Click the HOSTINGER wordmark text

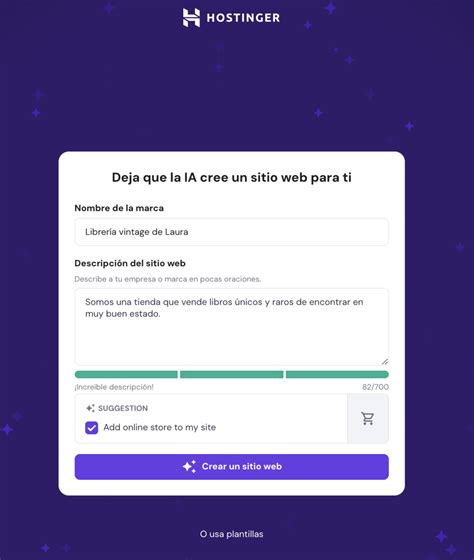pos(243,18)
